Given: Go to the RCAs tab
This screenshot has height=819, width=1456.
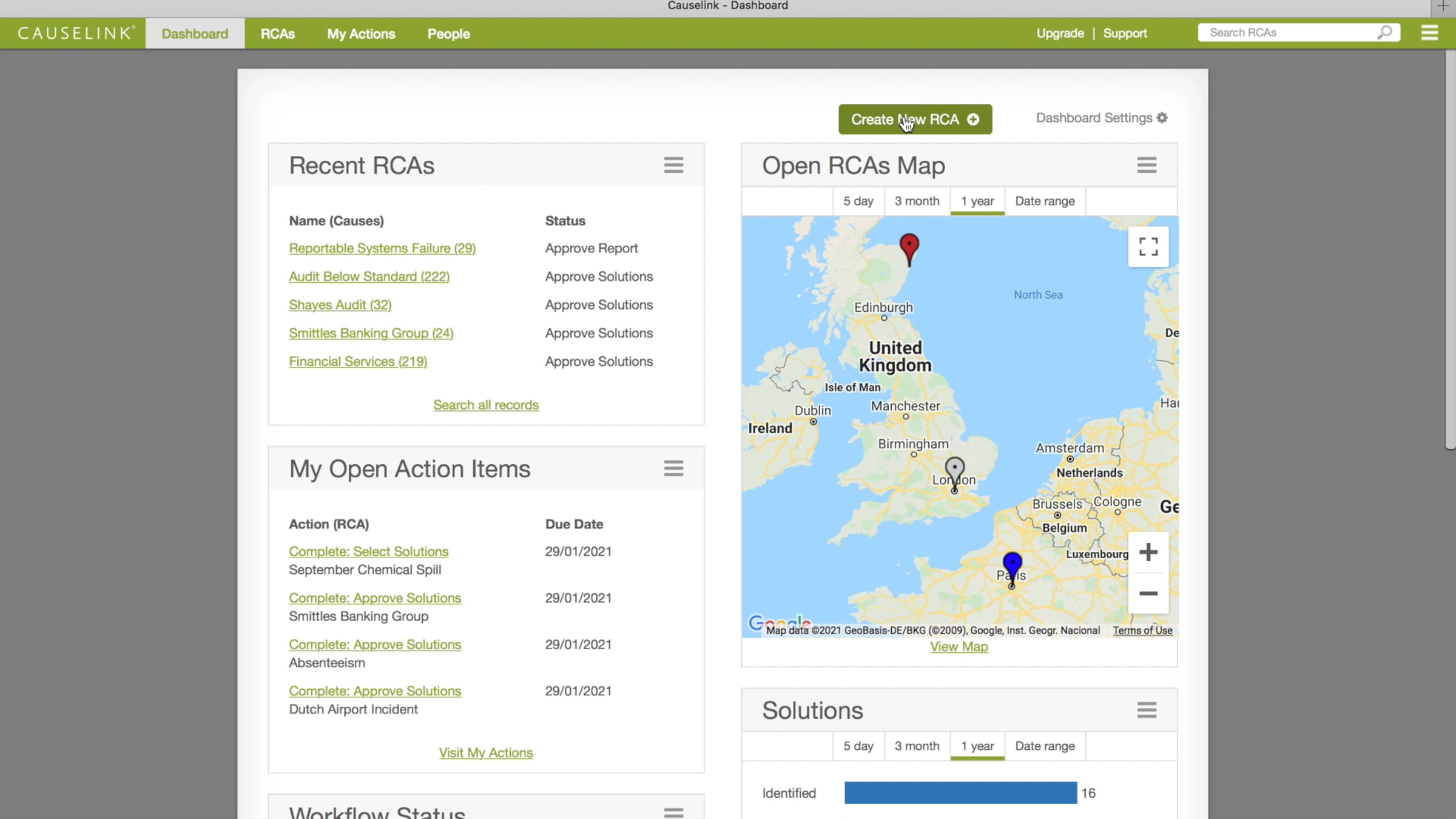Looking at the screenshot, I should (x=278, y=34).
